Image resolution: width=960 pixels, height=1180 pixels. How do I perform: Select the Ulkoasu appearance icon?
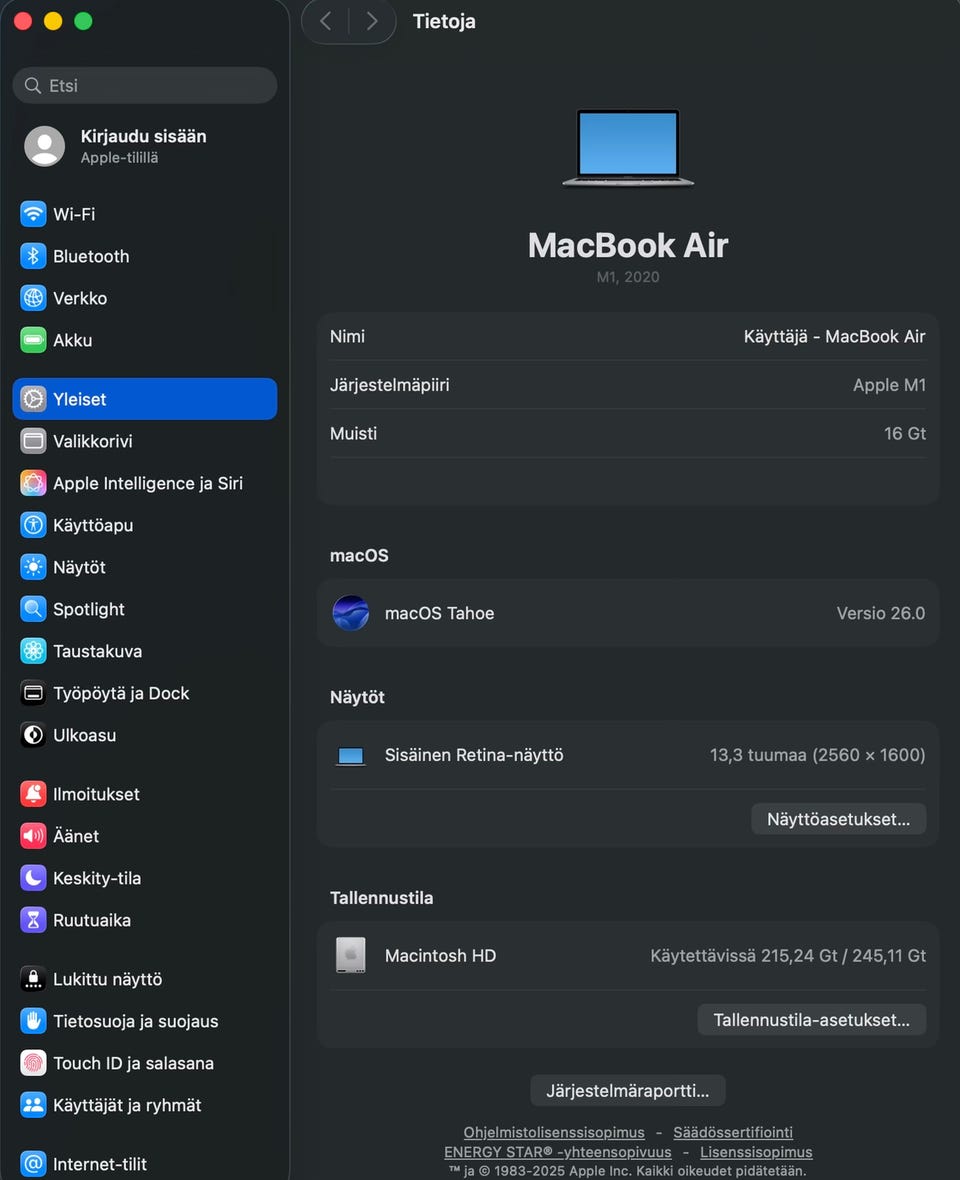[x=33, y=735]
